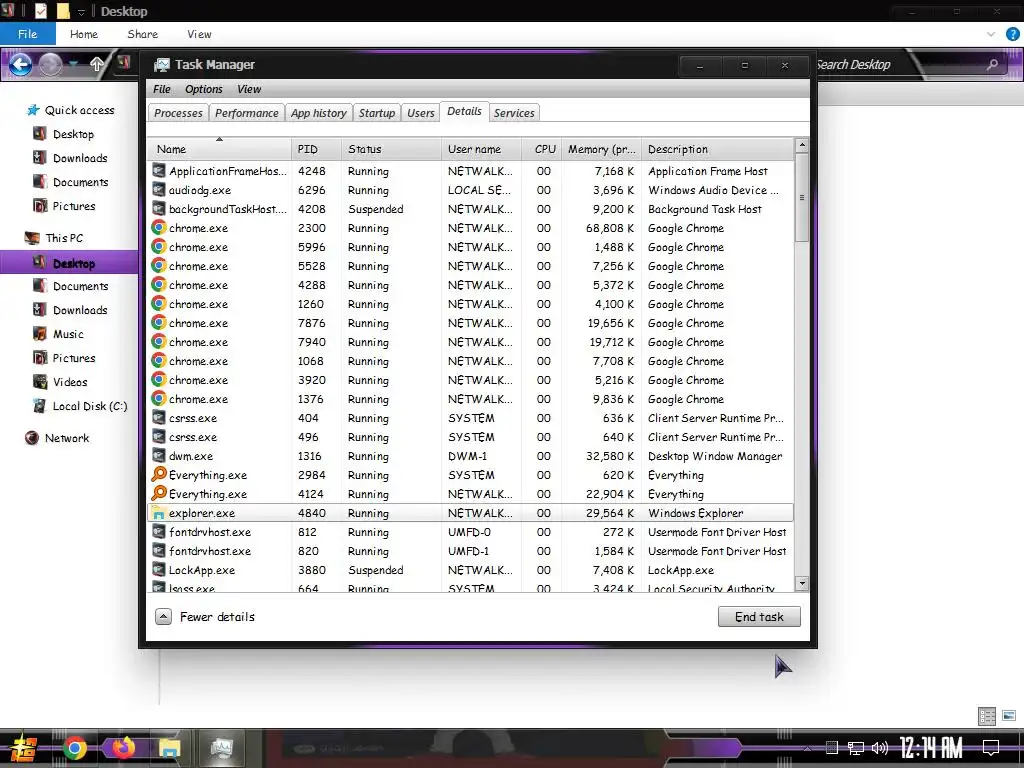Click the scrollbar up arrow
The width and height of the screenshot is (1024, 768).
(x=802, y=145)
